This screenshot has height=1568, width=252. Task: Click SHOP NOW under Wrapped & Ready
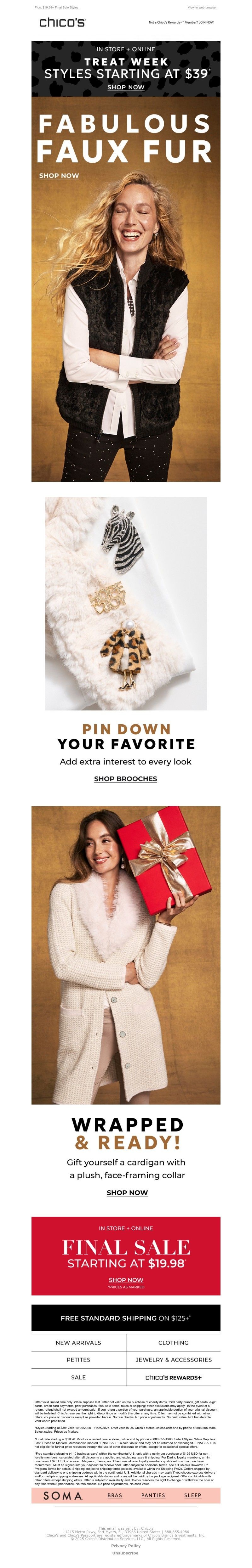[127, 1193]
